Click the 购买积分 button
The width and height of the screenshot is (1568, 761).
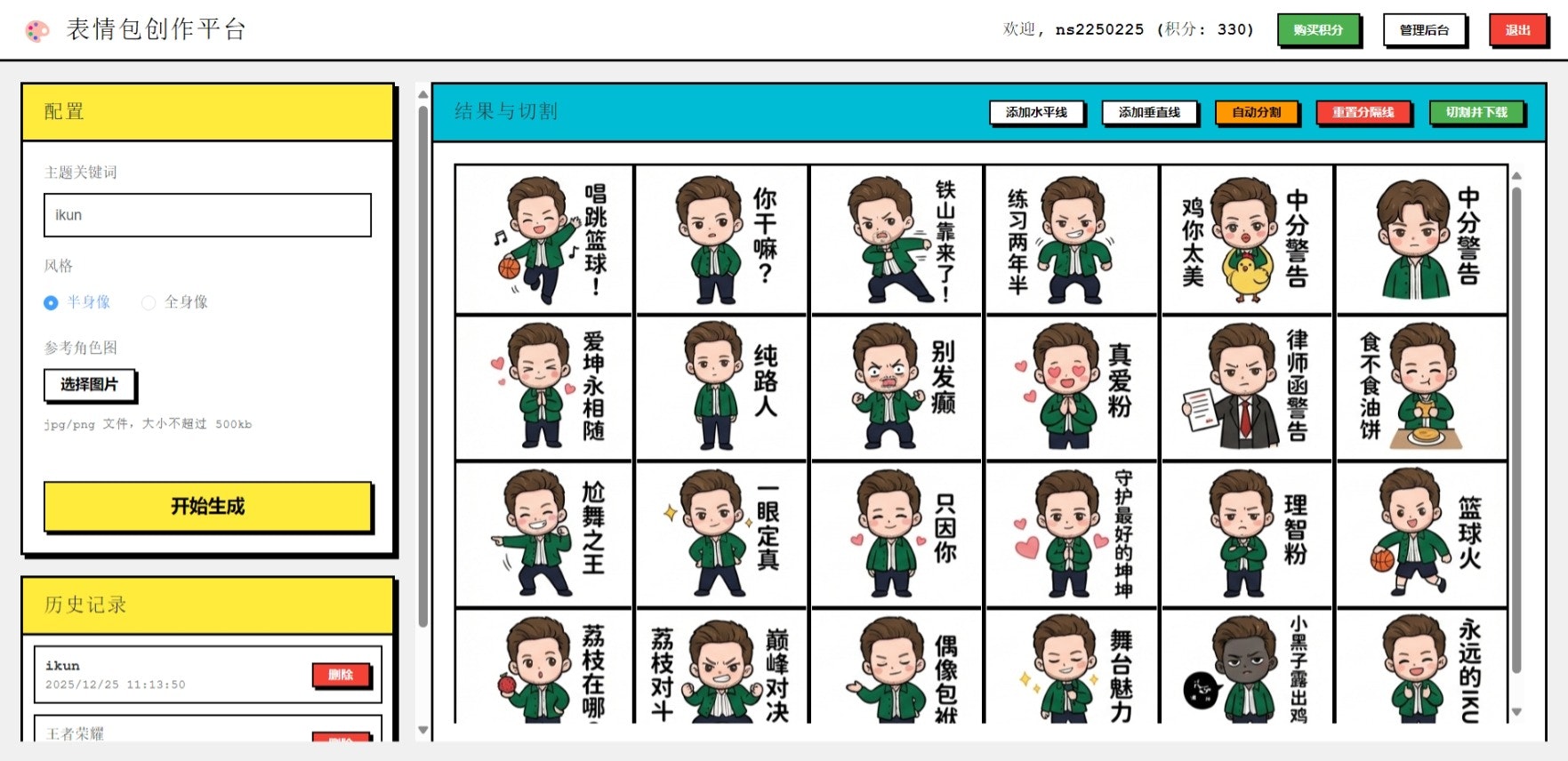tap(1318, 29)
